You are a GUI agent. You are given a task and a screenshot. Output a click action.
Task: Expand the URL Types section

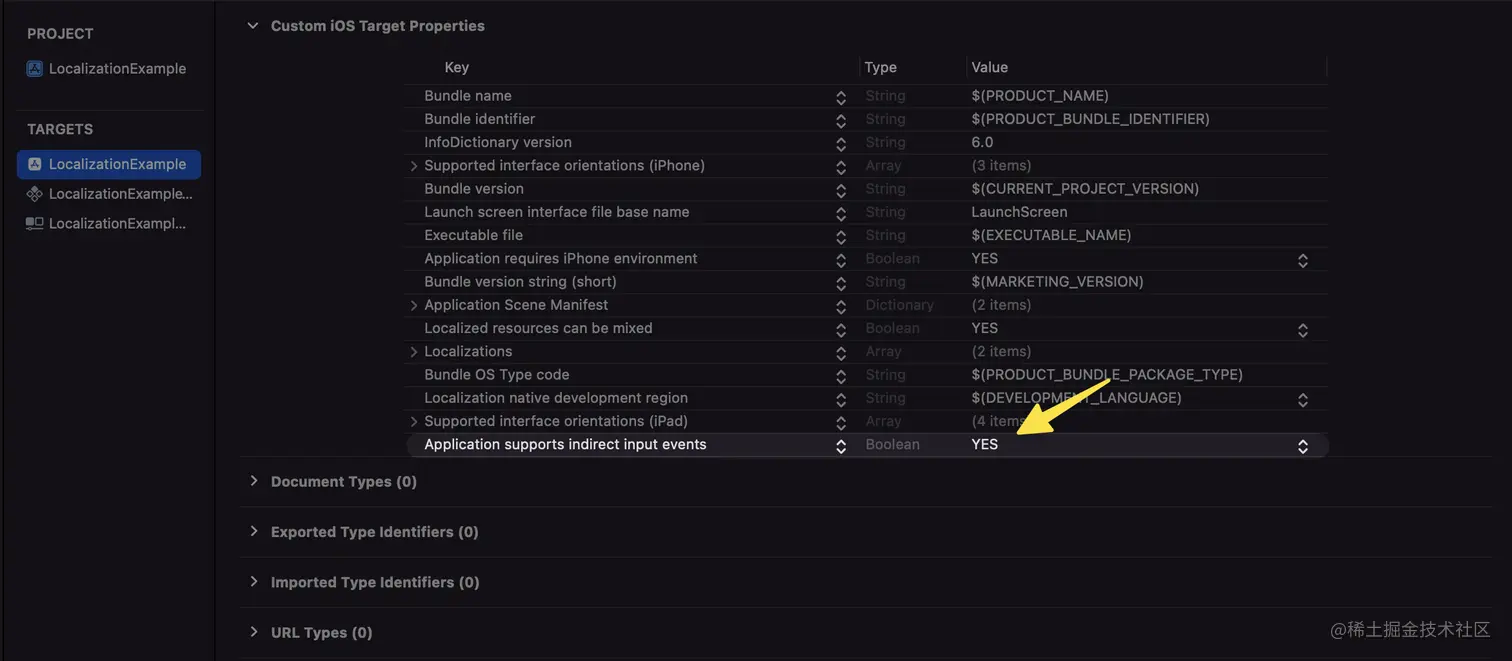click(x=253, y=632)
